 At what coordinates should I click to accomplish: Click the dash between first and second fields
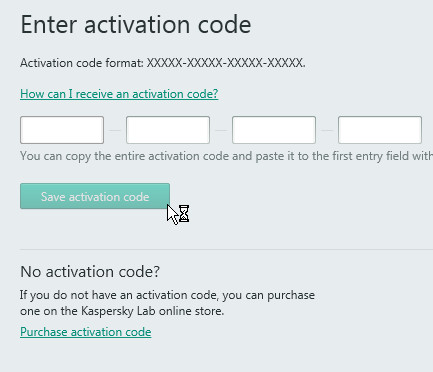click(115, 130)
